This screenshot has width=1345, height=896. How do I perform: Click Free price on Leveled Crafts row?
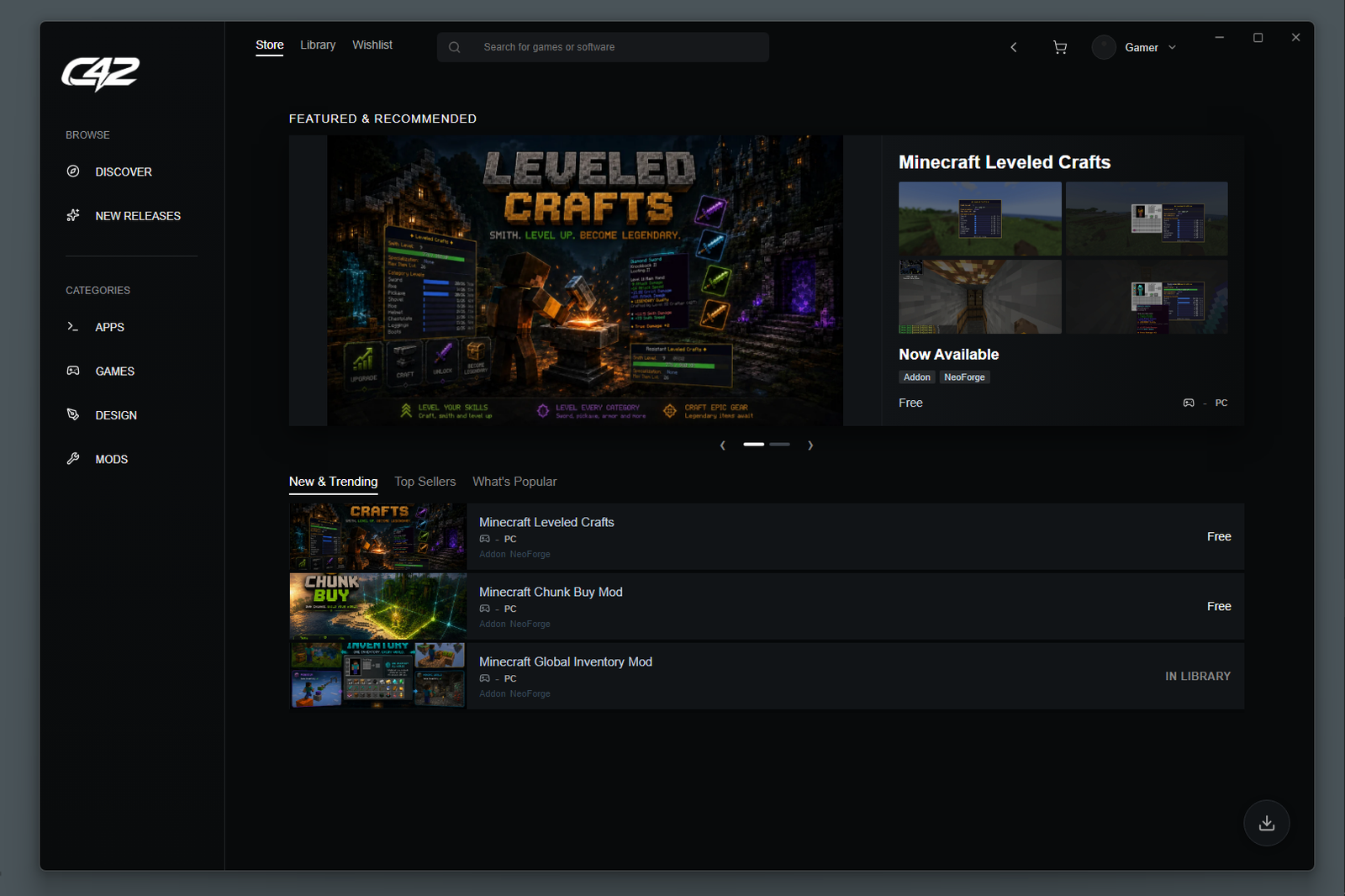pos(1219,536)
